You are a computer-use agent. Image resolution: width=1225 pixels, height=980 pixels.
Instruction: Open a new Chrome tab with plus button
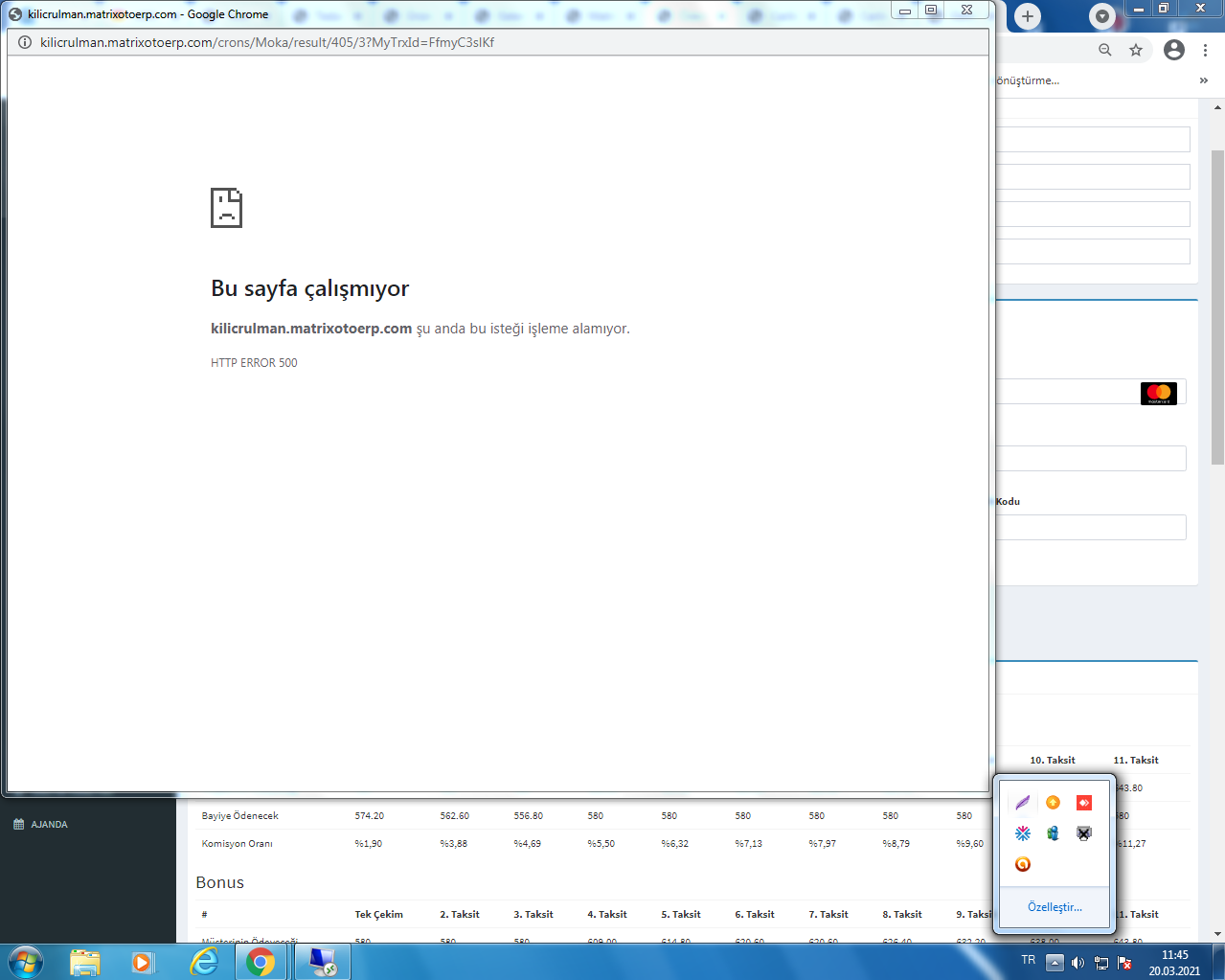[1028, 16]
